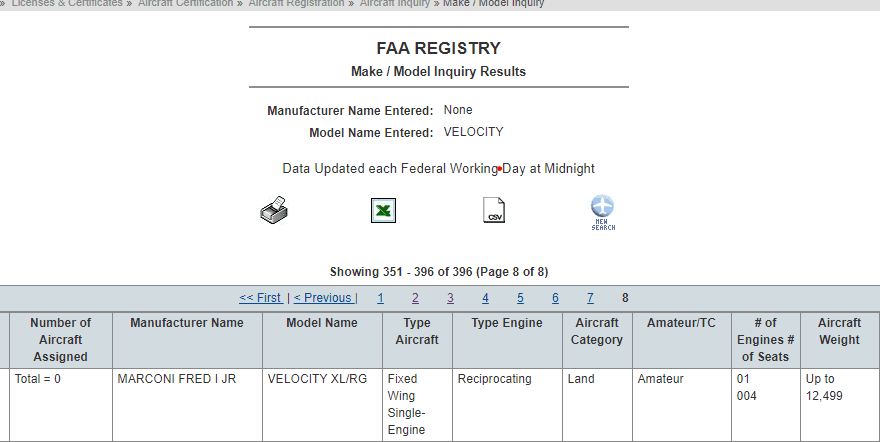Download results using the CSV icon
This screenshot has height=442, width=880.
[x=494, y=210]
